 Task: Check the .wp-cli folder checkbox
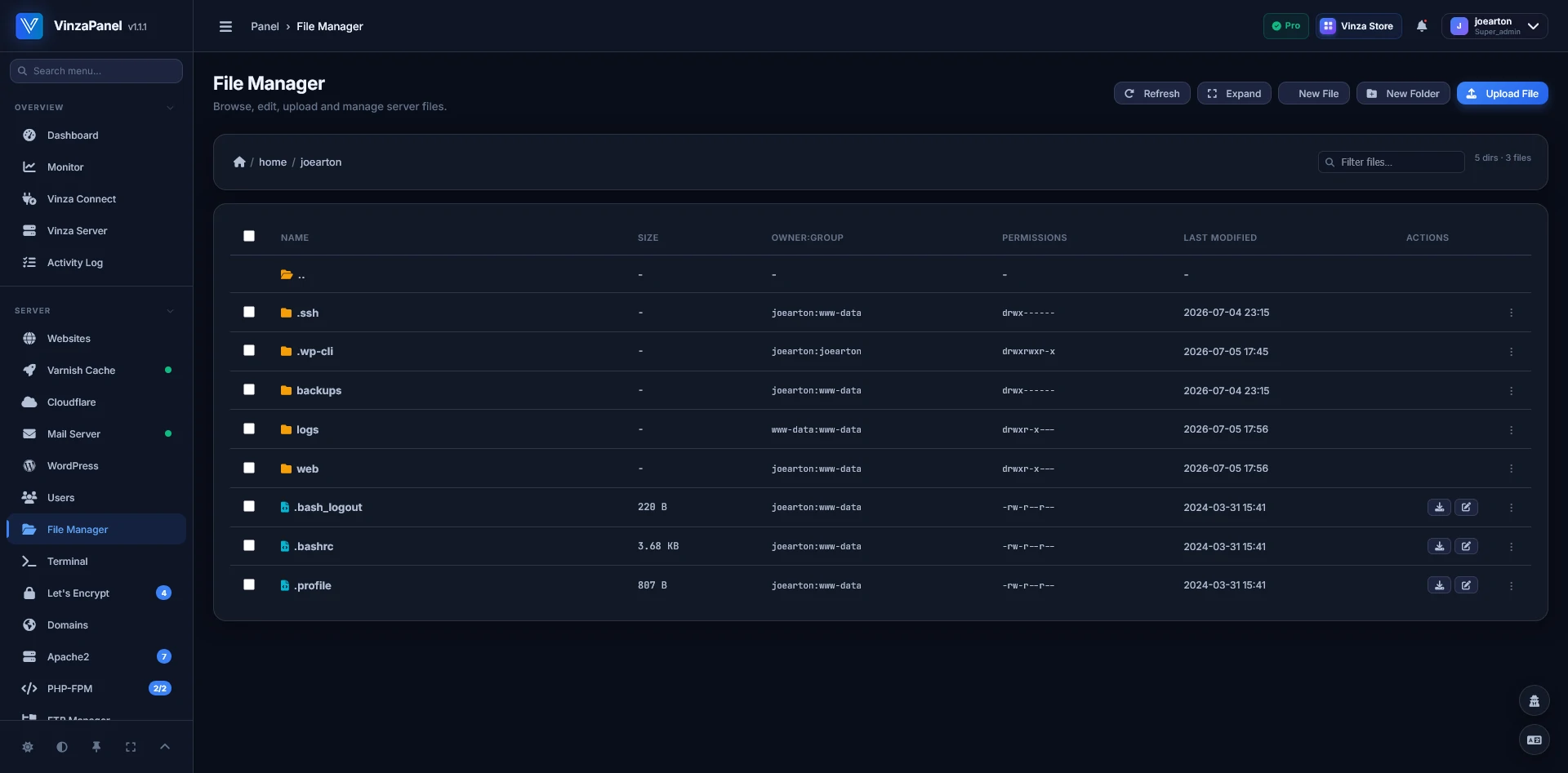pyautogui.click(x=249, y=350)
